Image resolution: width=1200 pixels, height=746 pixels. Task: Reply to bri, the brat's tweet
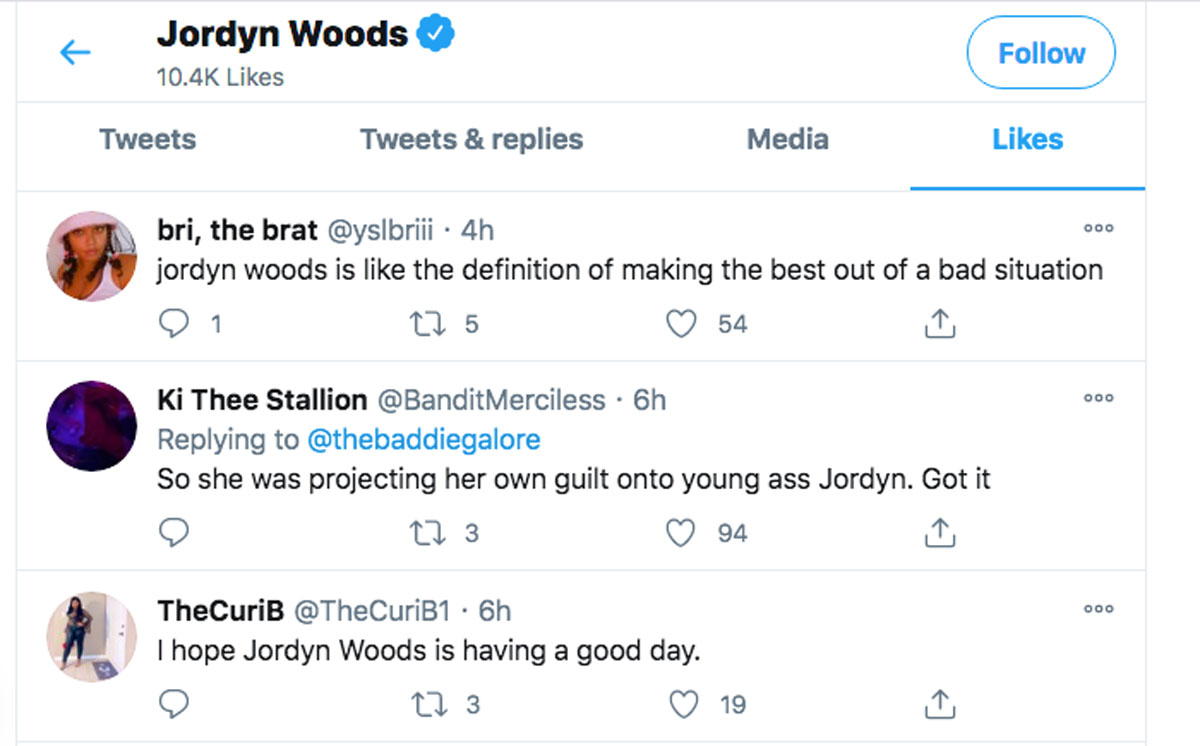[x=174, y=324]
